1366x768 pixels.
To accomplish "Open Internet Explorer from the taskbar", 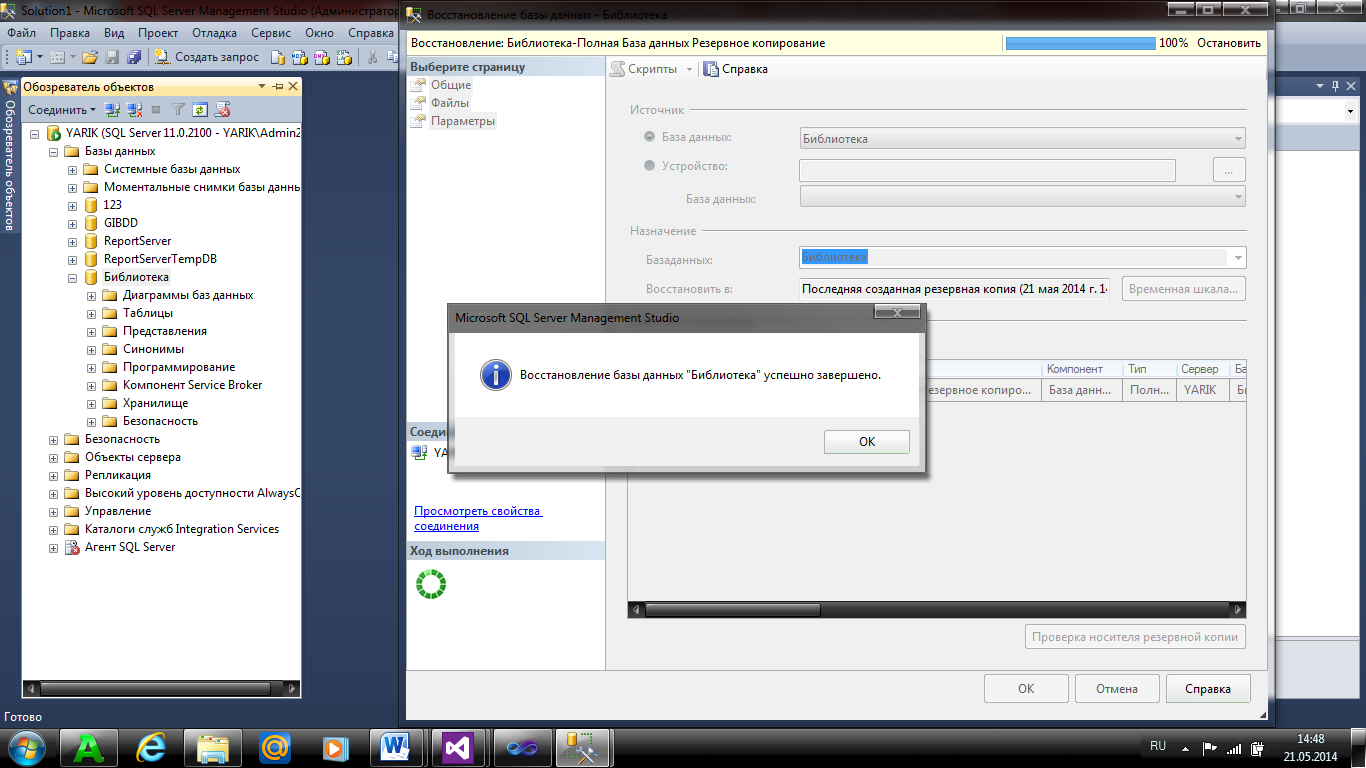I will 152,746.
